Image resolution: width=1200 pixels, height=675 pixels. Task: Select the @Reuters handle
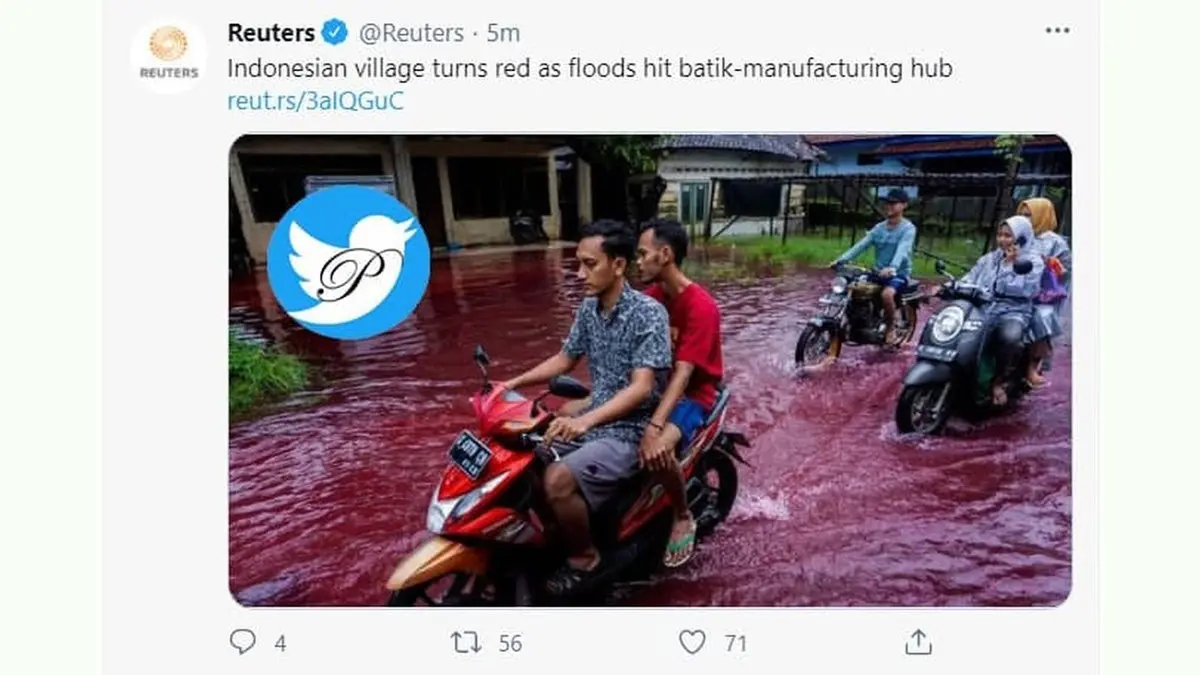(411, 33)
